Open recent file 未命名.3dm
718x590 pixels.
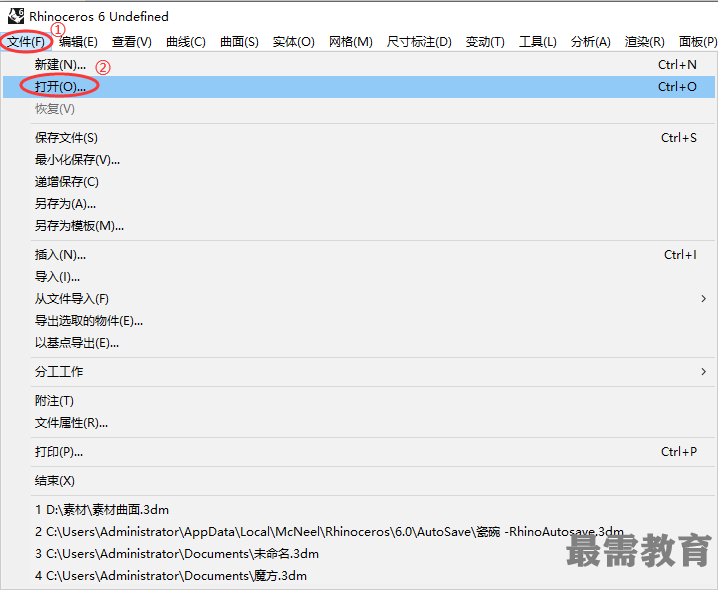[x=359, y=554]
